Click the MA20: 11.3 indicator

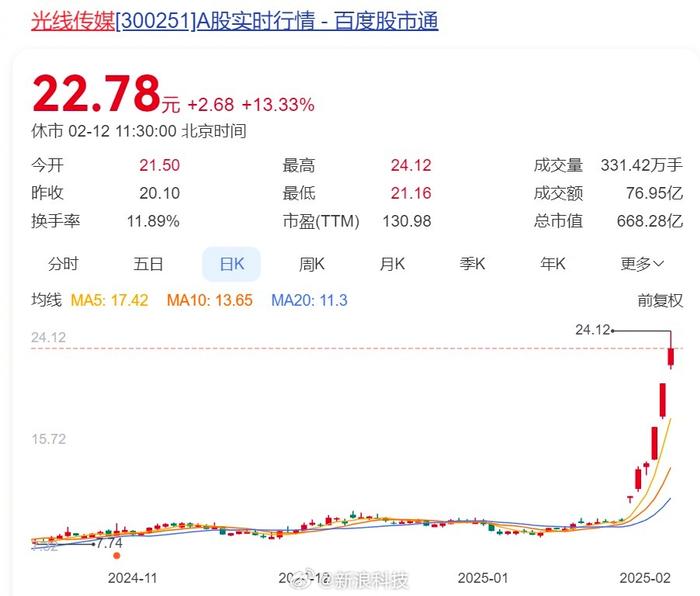click(309, 300)
